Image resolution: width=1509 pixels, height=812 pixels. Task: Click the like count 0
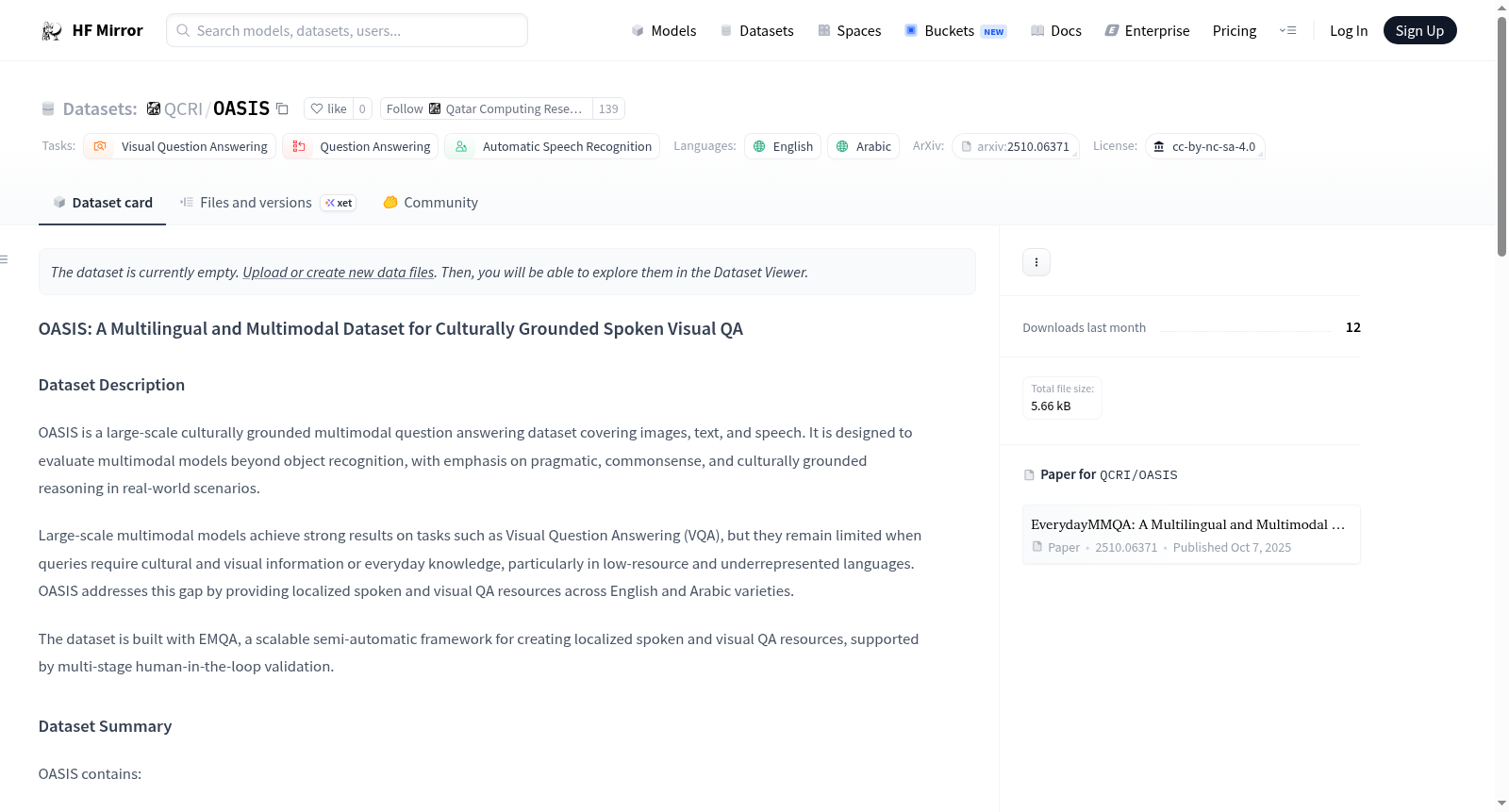coord(362,108)
